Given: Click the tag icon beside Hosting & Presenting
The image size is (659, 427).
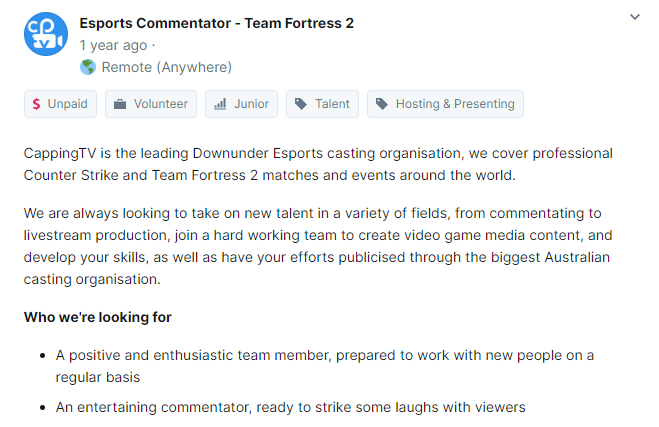Looking at the screenshot, I should pyautogui.click(x=382, y=104).
